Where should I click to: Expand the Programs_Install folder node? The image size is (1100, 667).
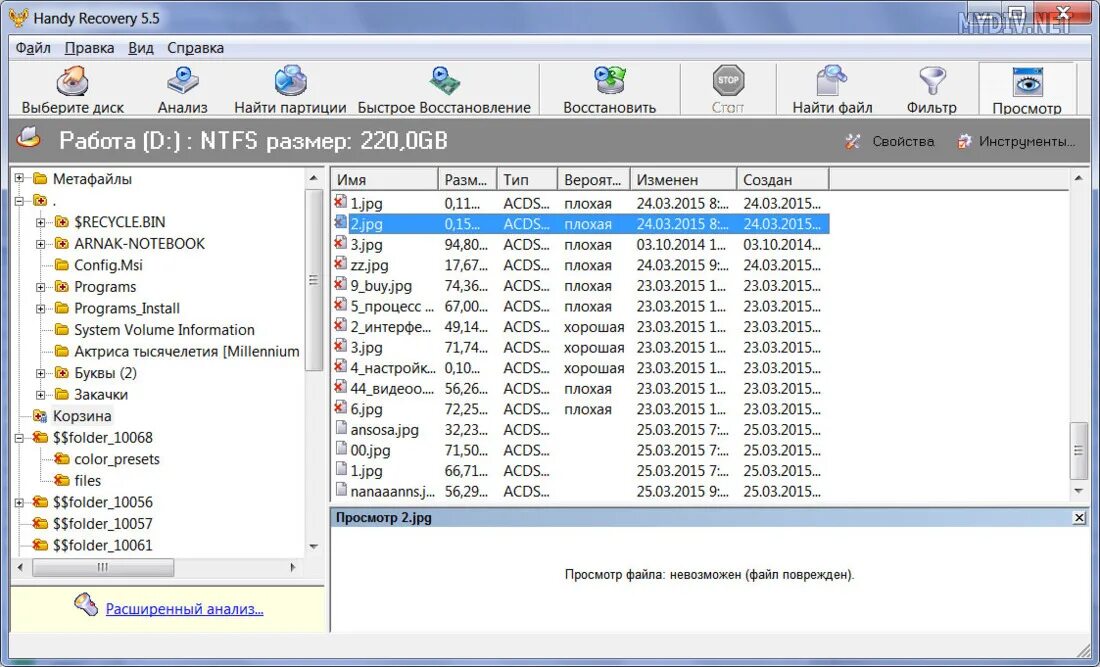[x=41, y=309]
